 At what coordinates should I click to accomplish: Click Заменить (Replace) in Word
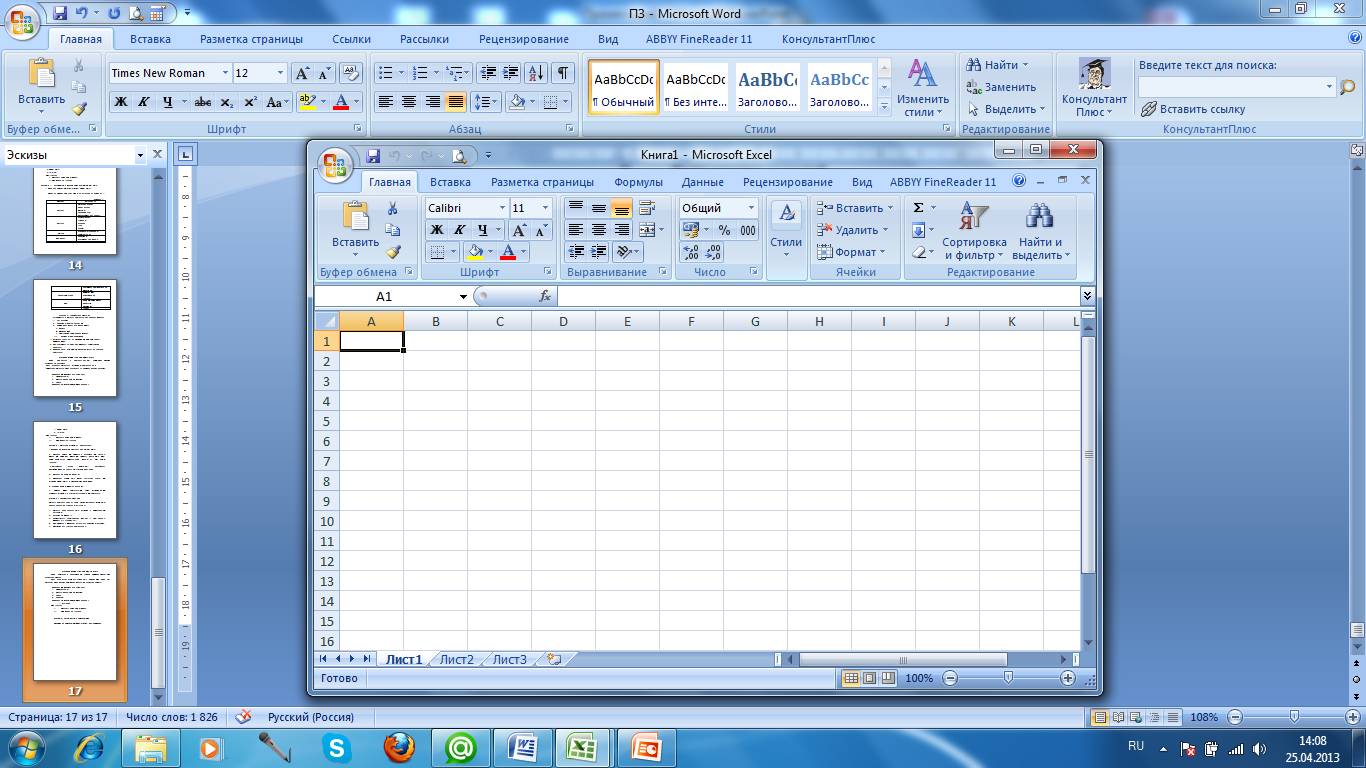click(x=1001, y=87)
